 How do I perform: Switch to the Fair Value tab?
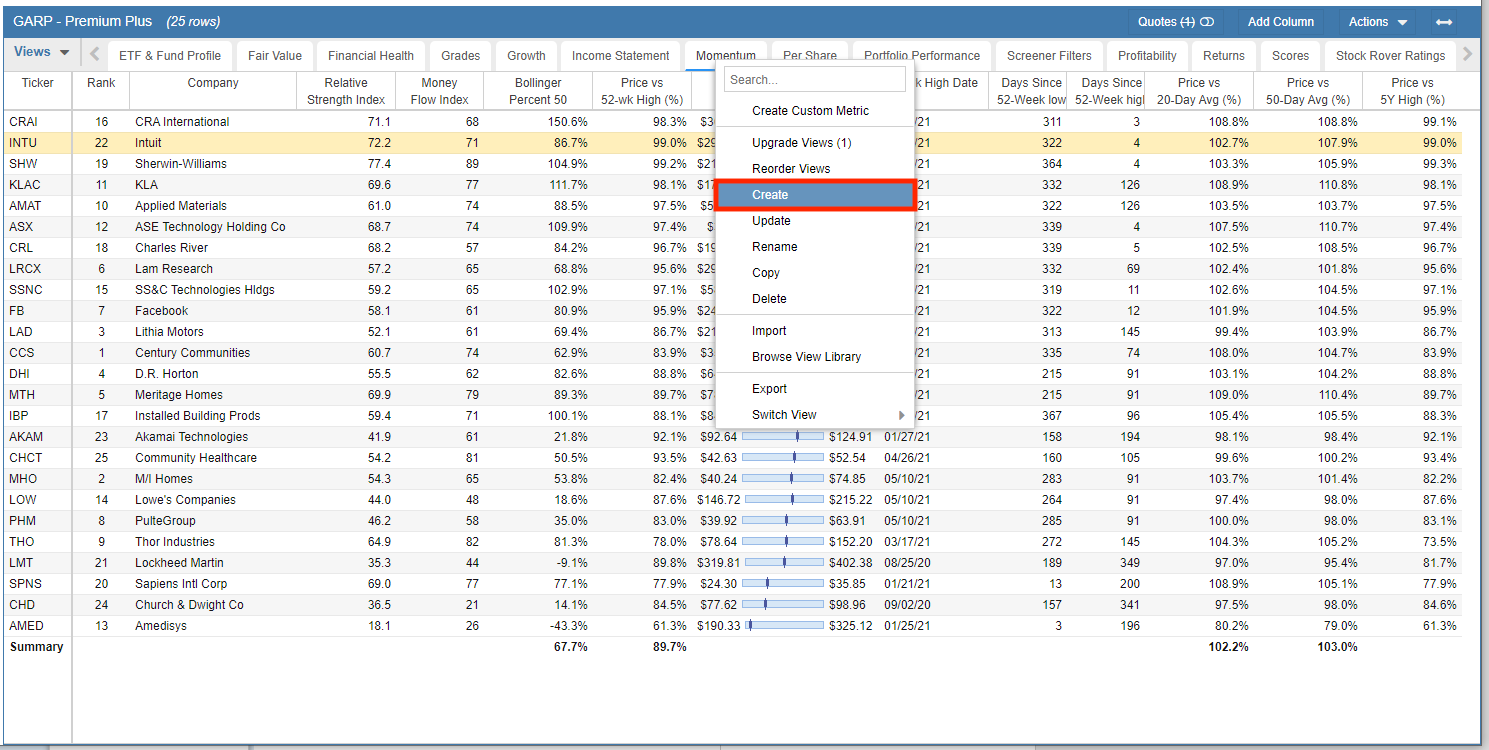(x=275, y=56)
